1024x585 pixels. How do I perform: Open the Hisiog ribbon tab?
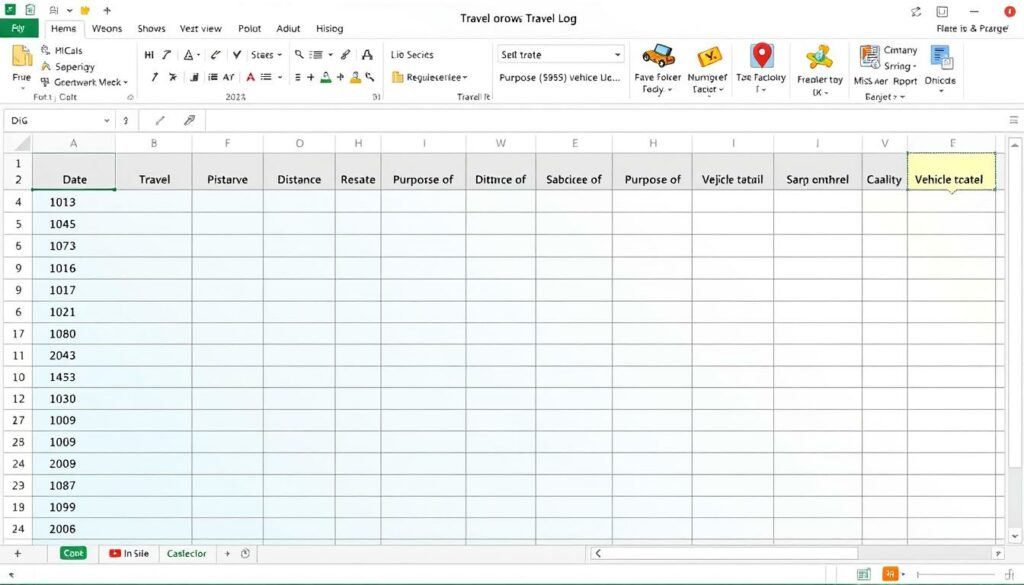point(330,29)
